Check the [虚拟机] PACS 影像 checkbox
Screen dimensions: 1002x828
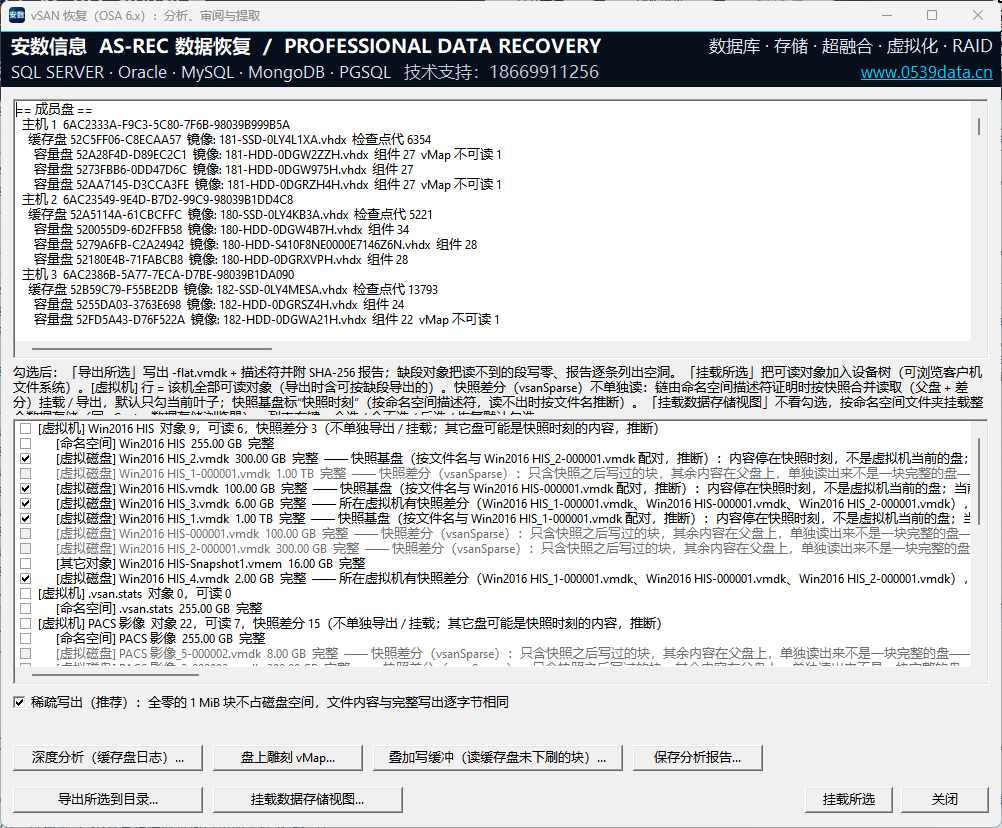tap(26, 624)
